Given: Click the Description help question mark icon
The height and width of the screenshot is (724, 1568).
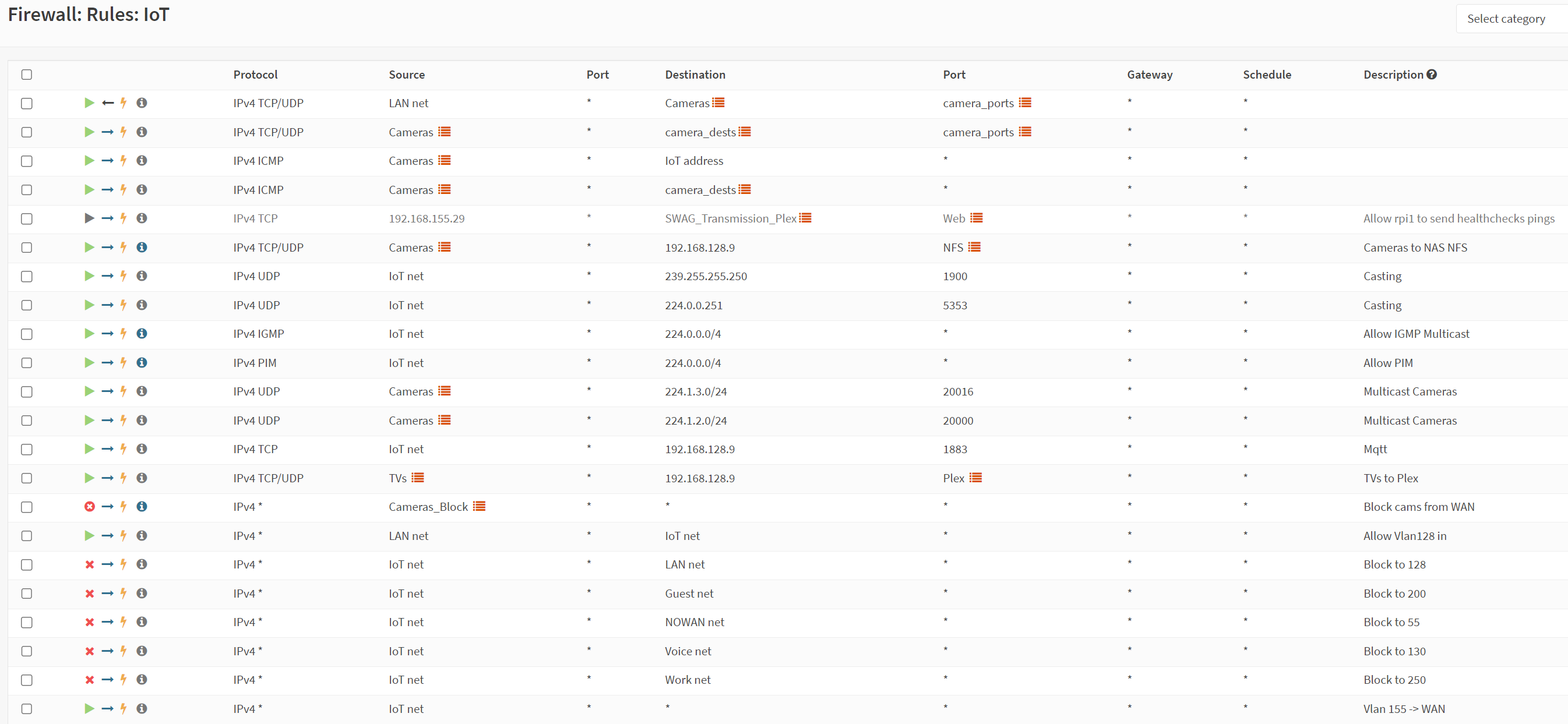Looking at the screenshot, I should [x=1432, y=74].
